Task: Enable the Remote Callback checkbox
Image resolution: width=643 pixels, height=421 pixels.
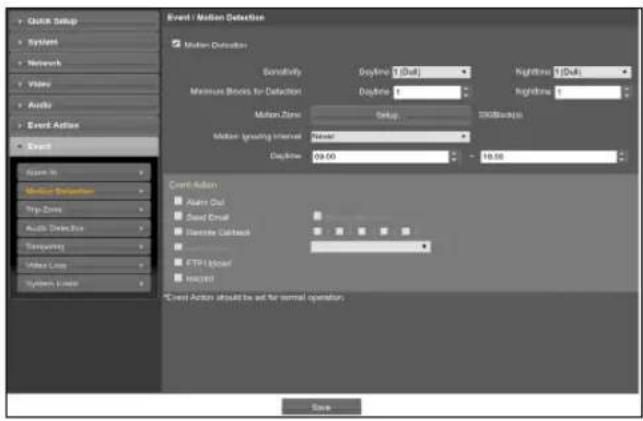Action: [178, 231]
